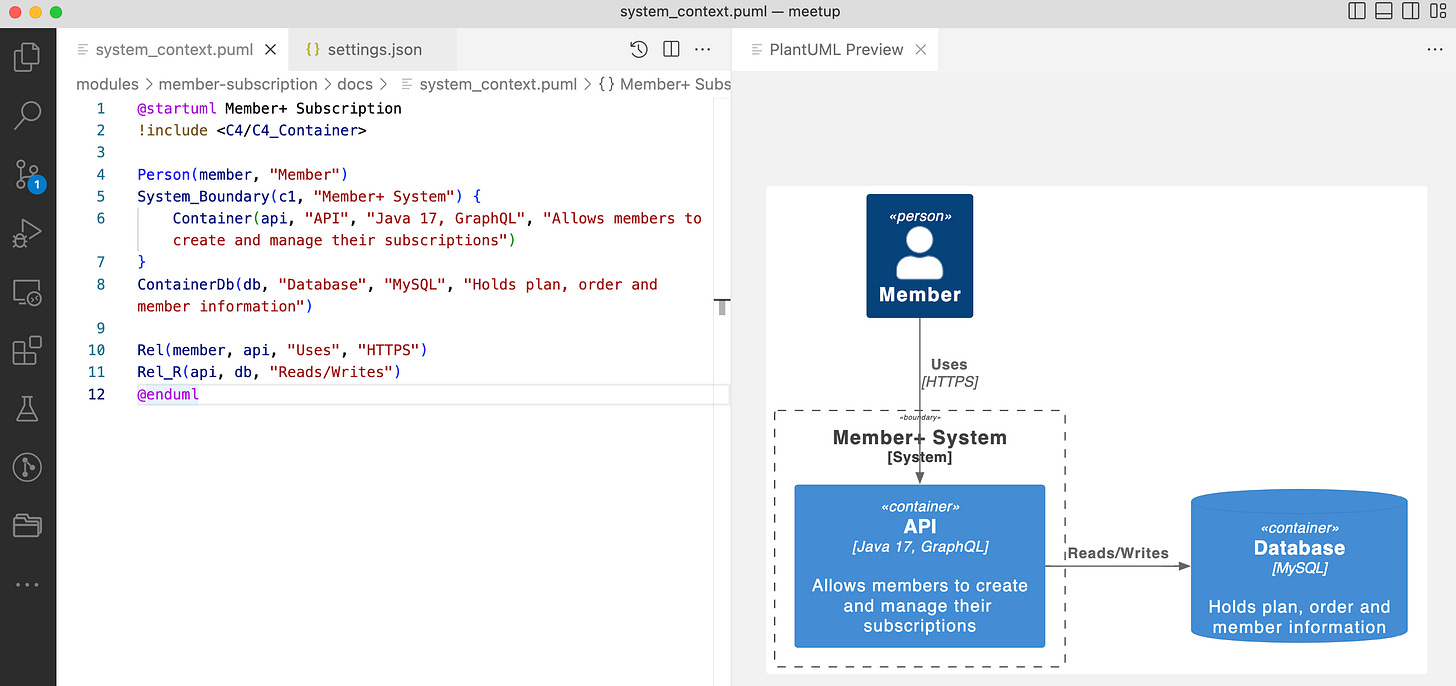
Task: Open the Testing flask view
Action: tap(27, 408)
